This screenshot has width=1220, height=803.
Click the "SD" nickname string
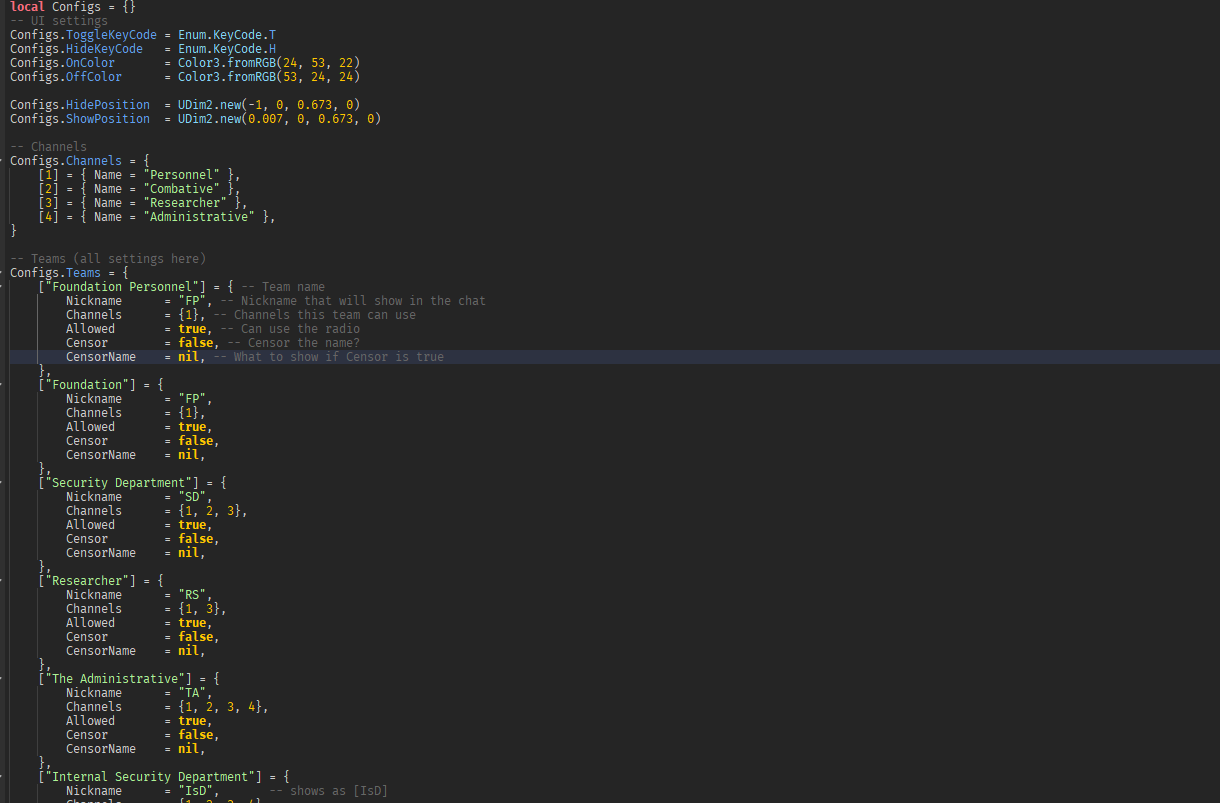pos(192,497)
